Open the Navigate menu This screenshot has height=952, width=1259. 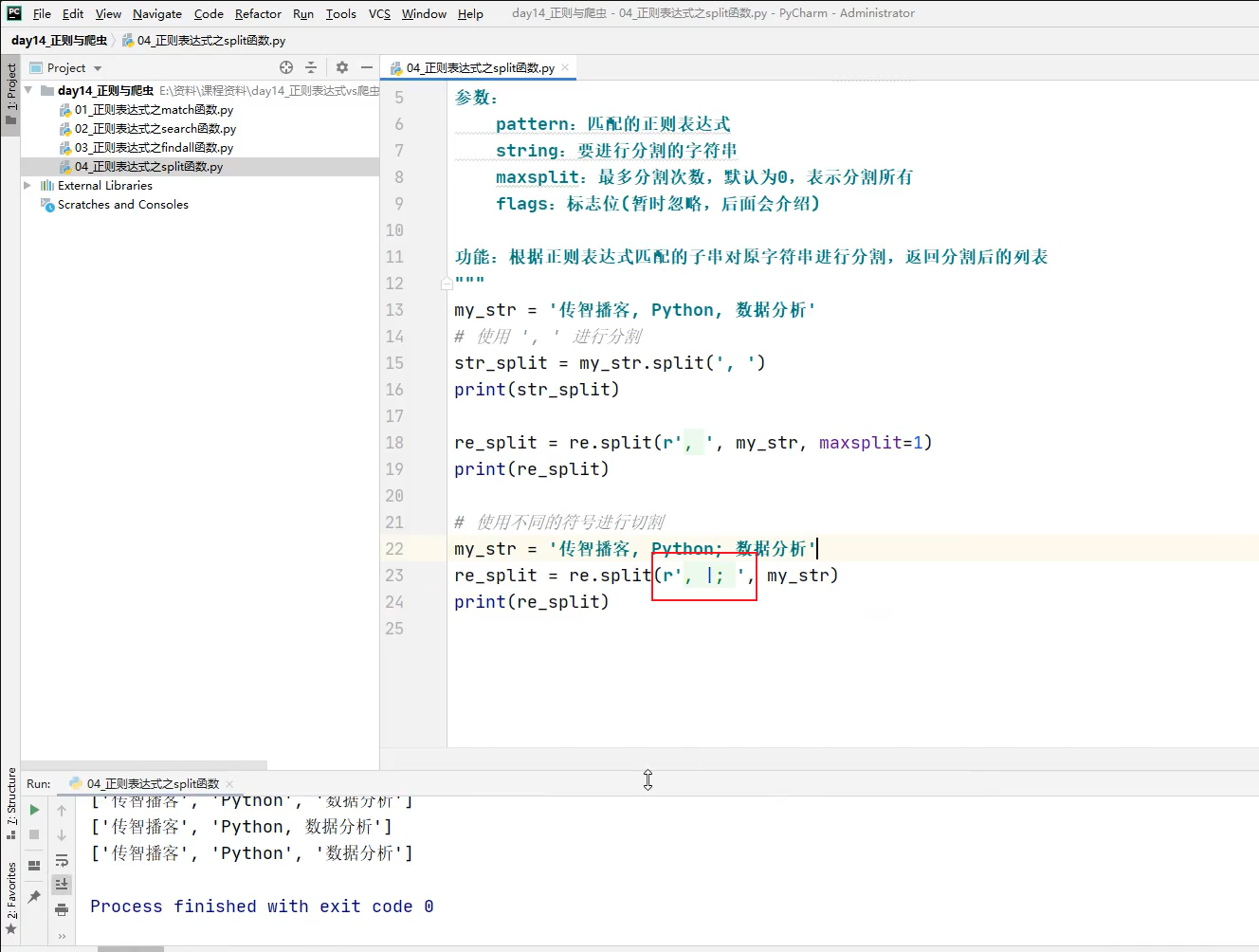157,13
